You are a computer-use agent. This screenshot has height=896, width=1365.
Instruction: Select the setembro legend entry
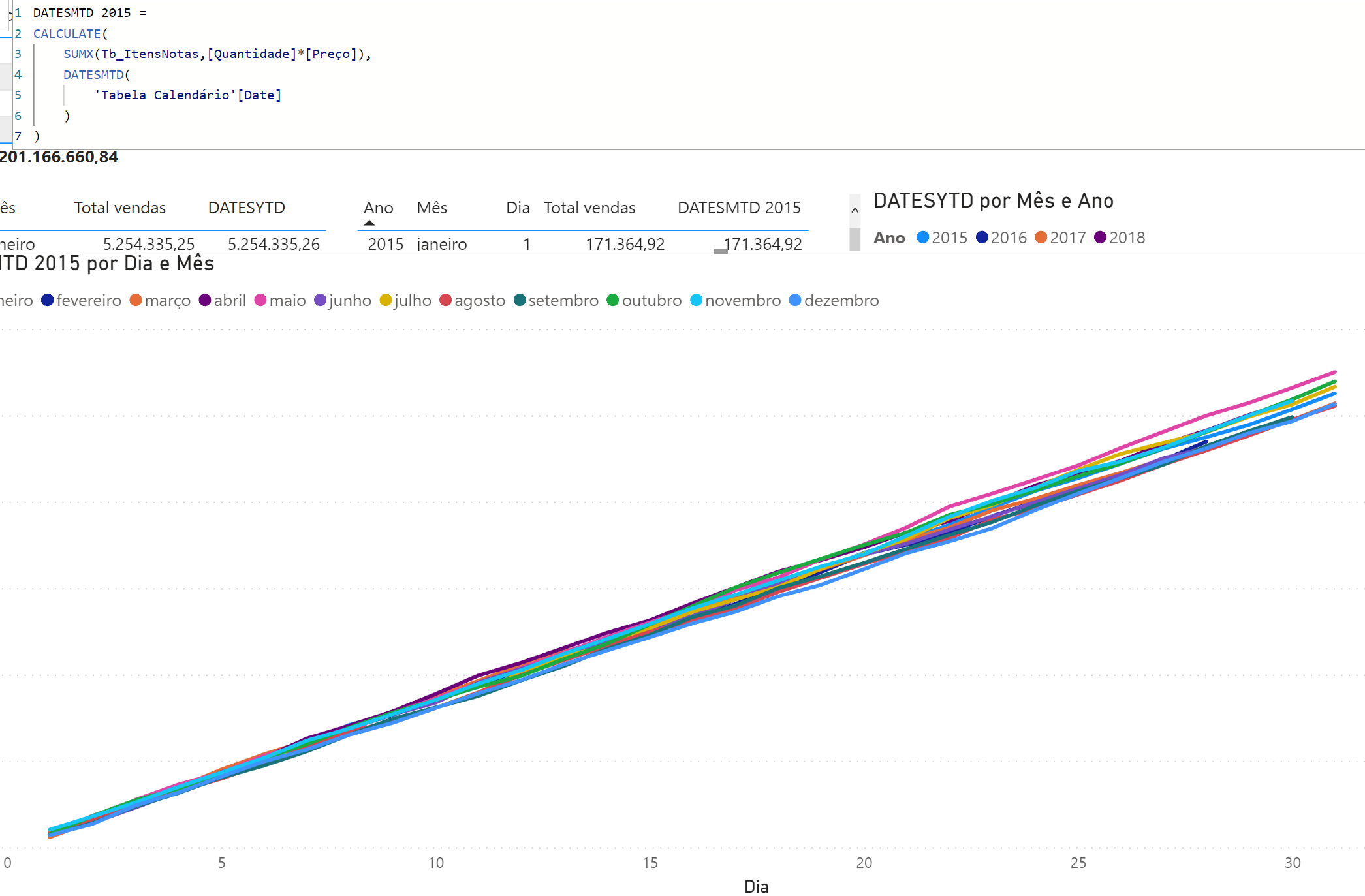(x=556, y=300)
